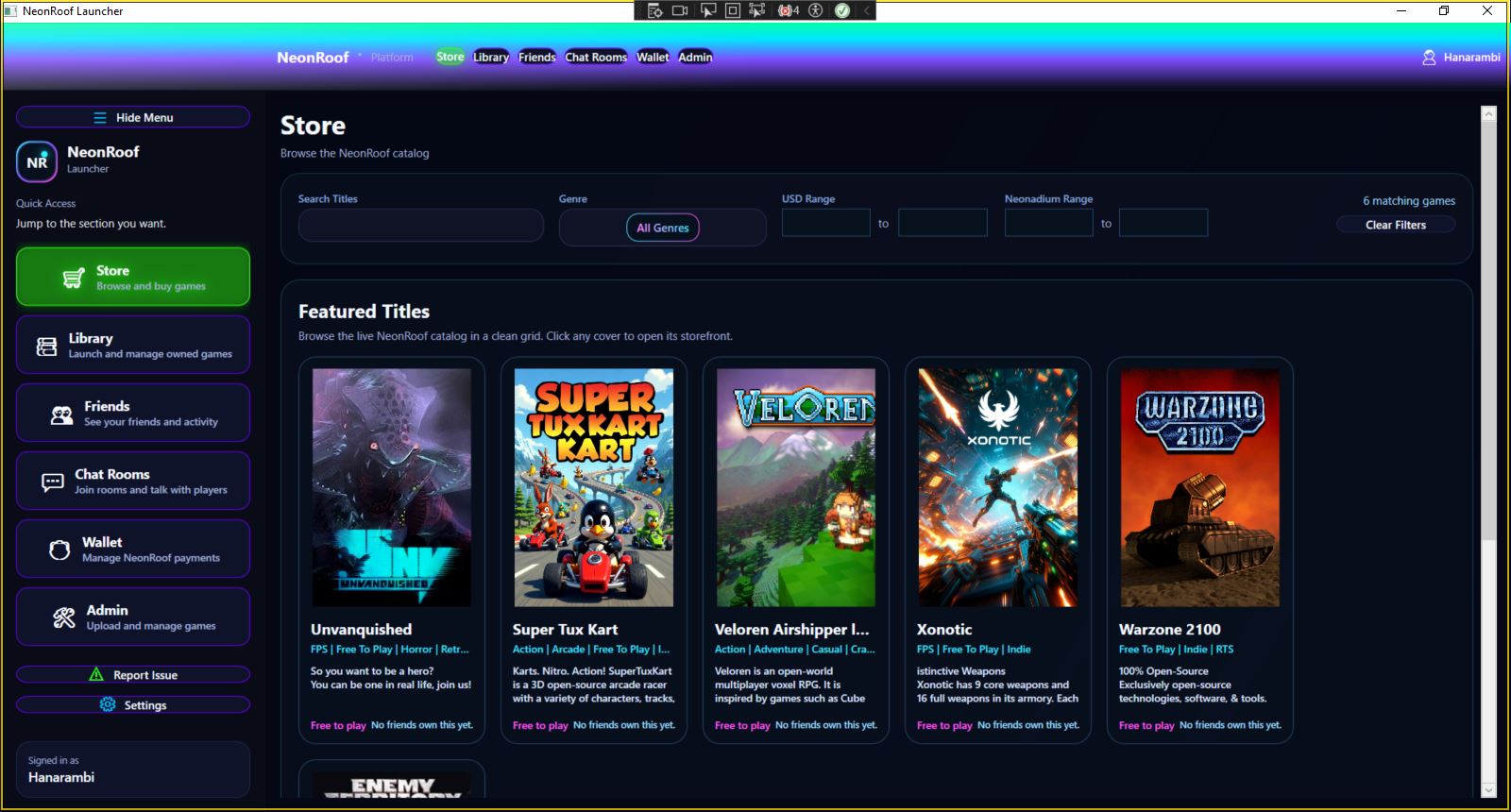The width and height of the screenshot is (1511, 812).
Task: Click the scrollbar up arrow
Action: [x=1489, y=114]
